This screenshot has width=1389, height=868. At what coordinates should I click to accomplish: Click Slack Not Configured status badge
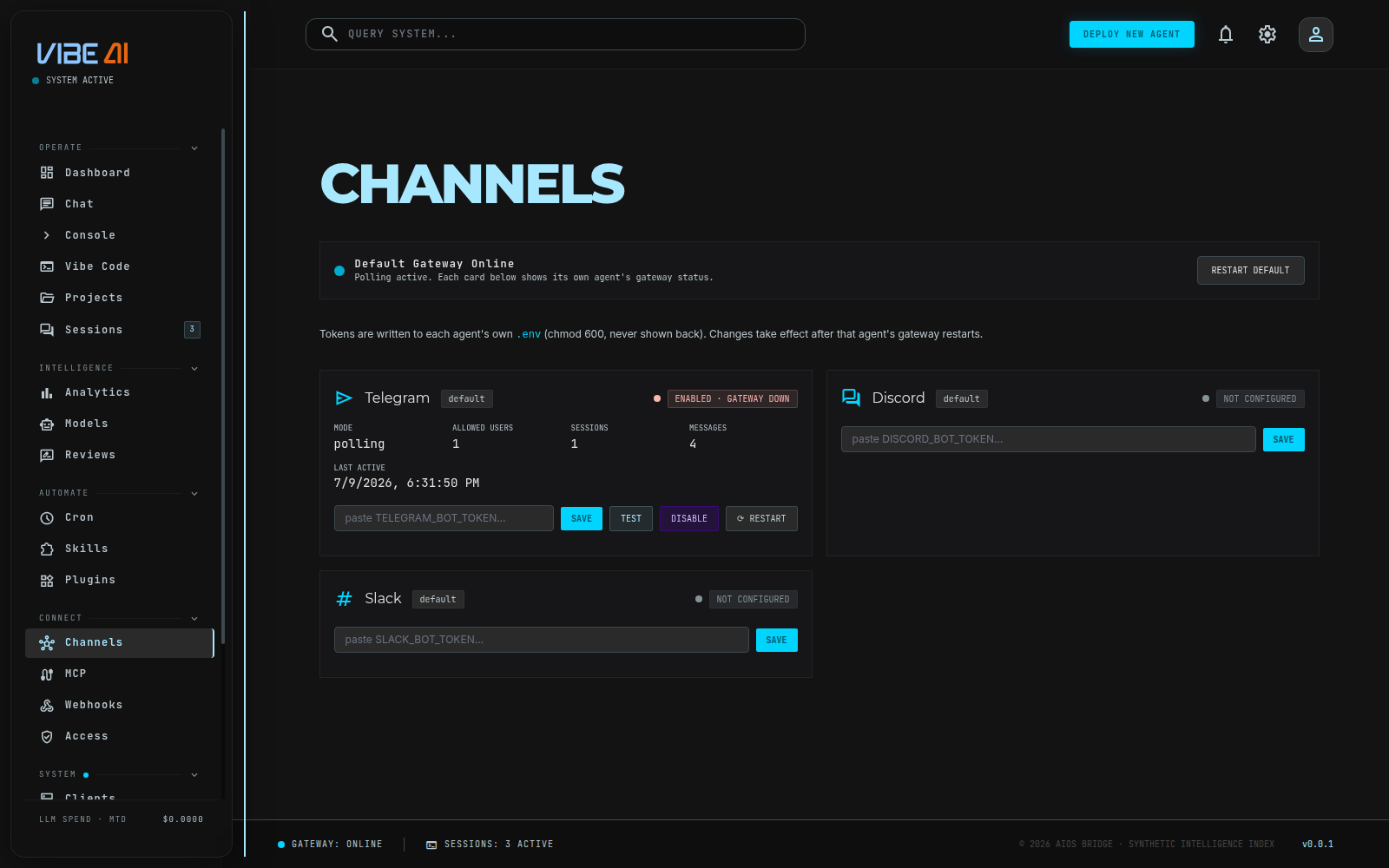tap(753, 599)
